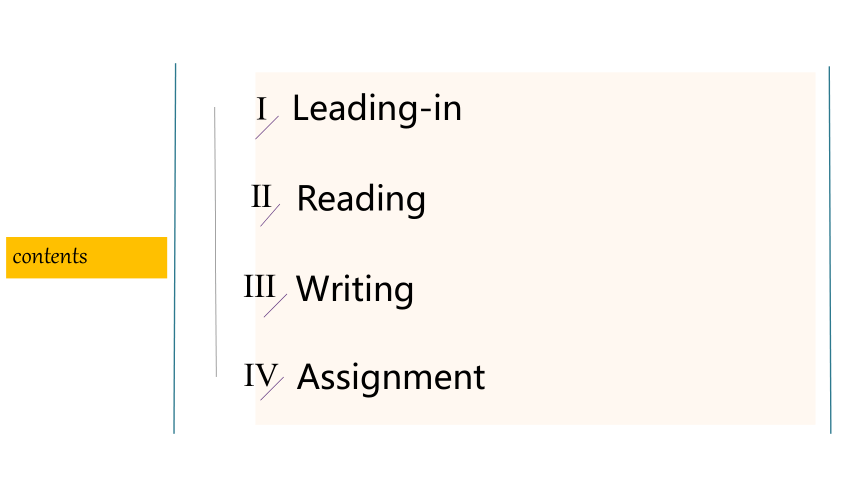Viewport: 860px width, 484px height.
Task: Click the capital A in Assignment
Action: [308, 376]
